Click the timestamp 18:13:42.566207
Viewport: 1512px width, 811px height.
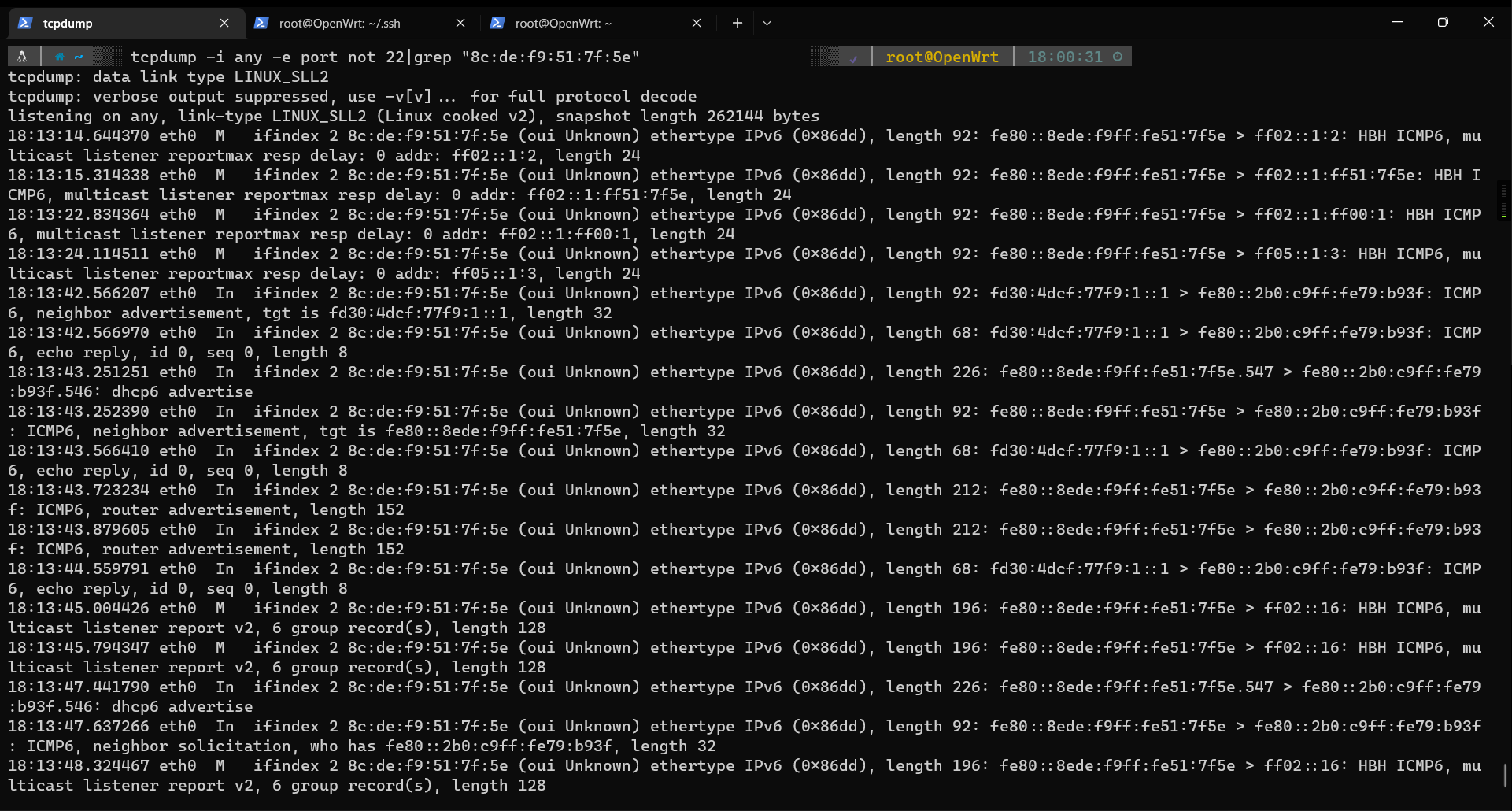coord(79,293)
